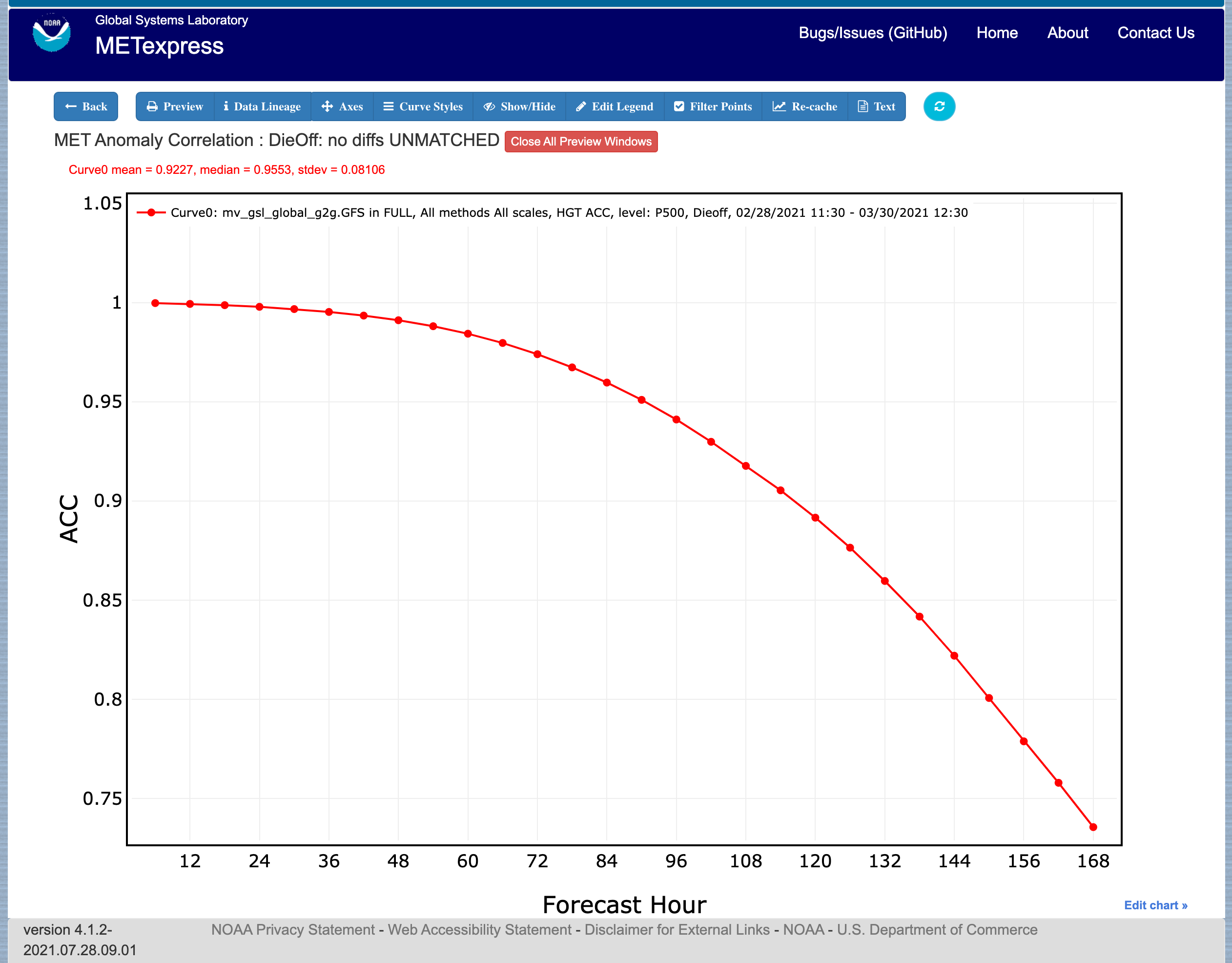Click the 0.9 y-axis tick label
1232x963 pixels.
coord(107,501)
